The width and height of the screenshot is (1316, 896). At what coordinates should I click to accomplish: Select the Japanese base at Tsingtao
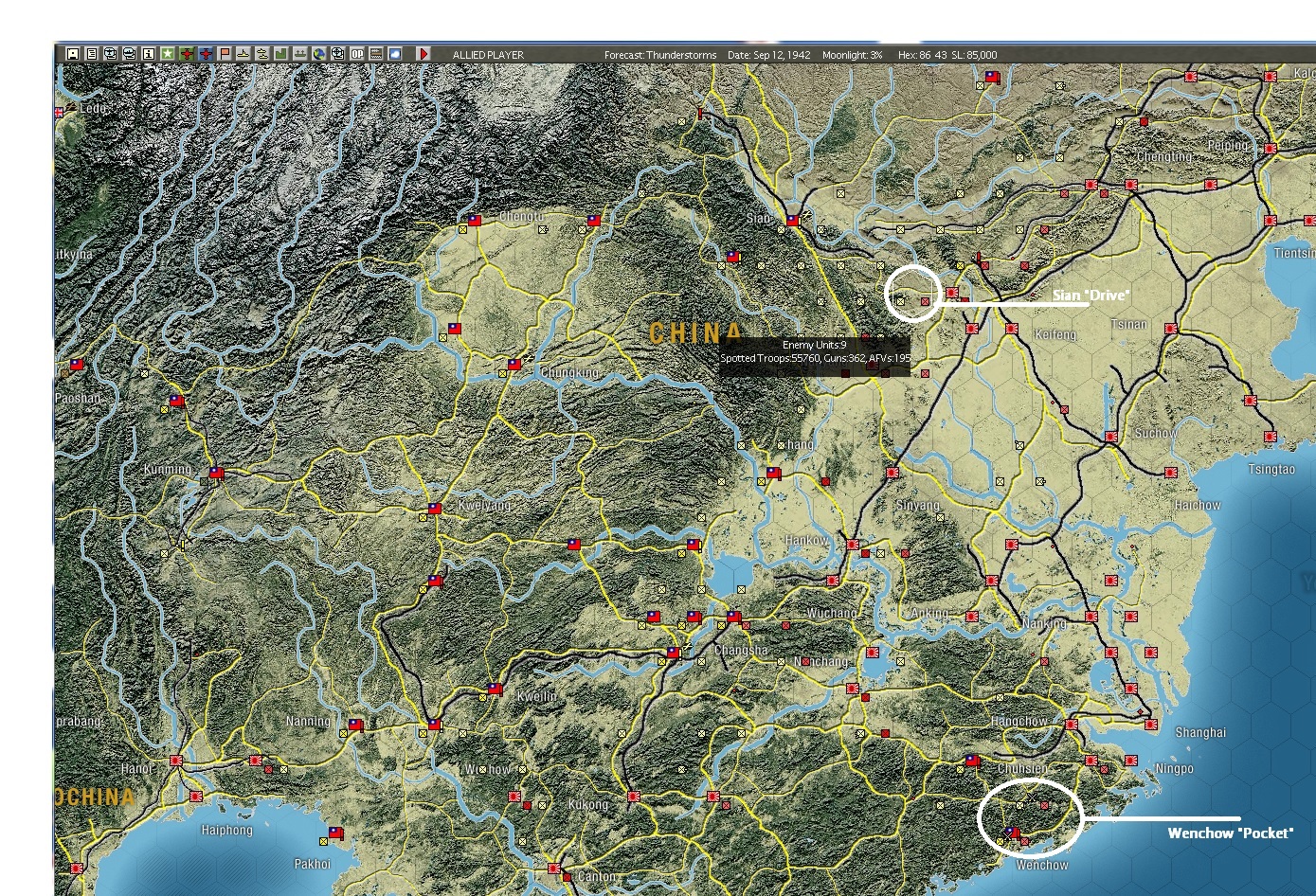1271,438
